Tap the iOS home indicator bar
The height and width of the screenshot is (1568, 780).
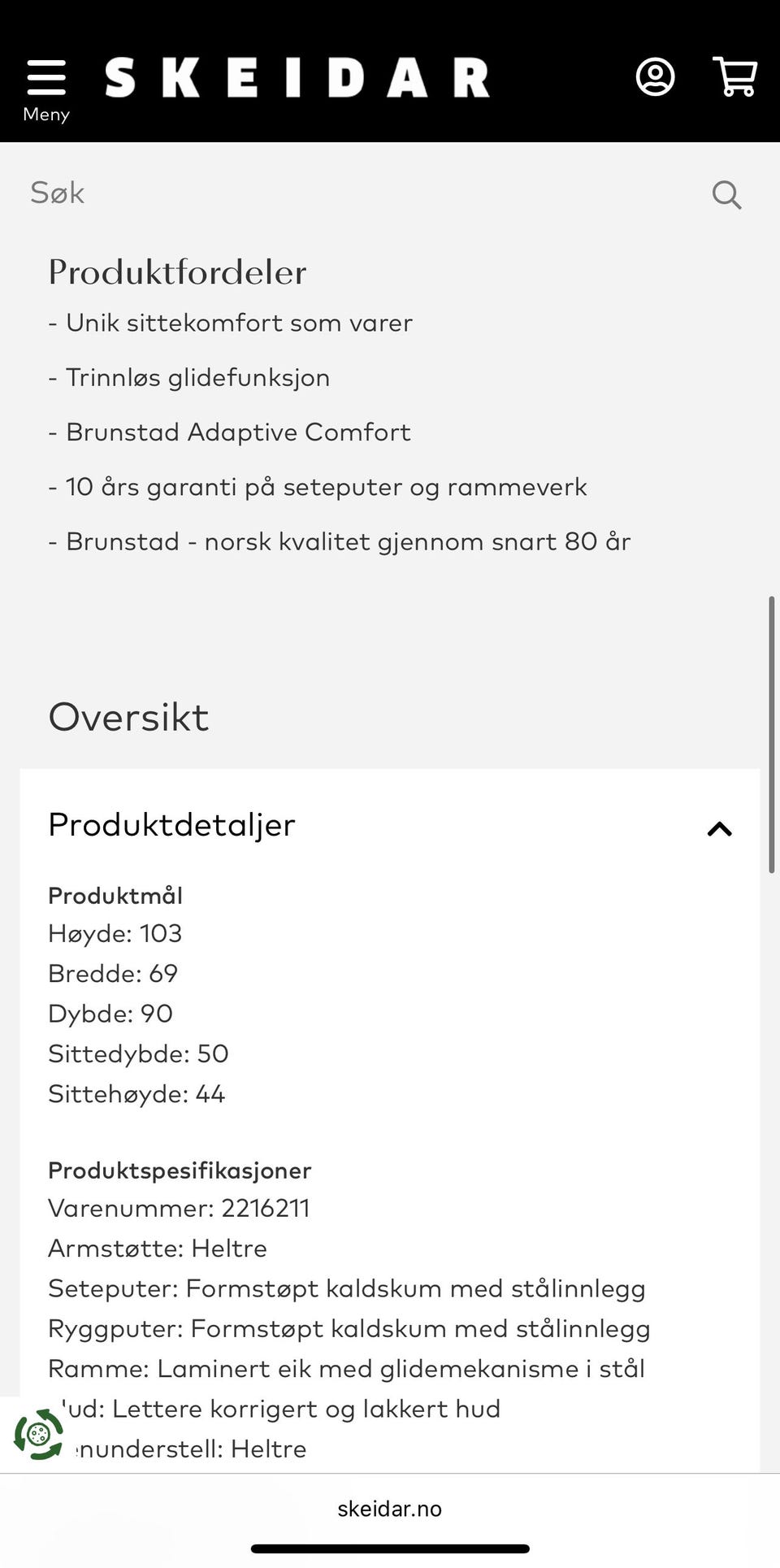click(x=390, y=1548)
